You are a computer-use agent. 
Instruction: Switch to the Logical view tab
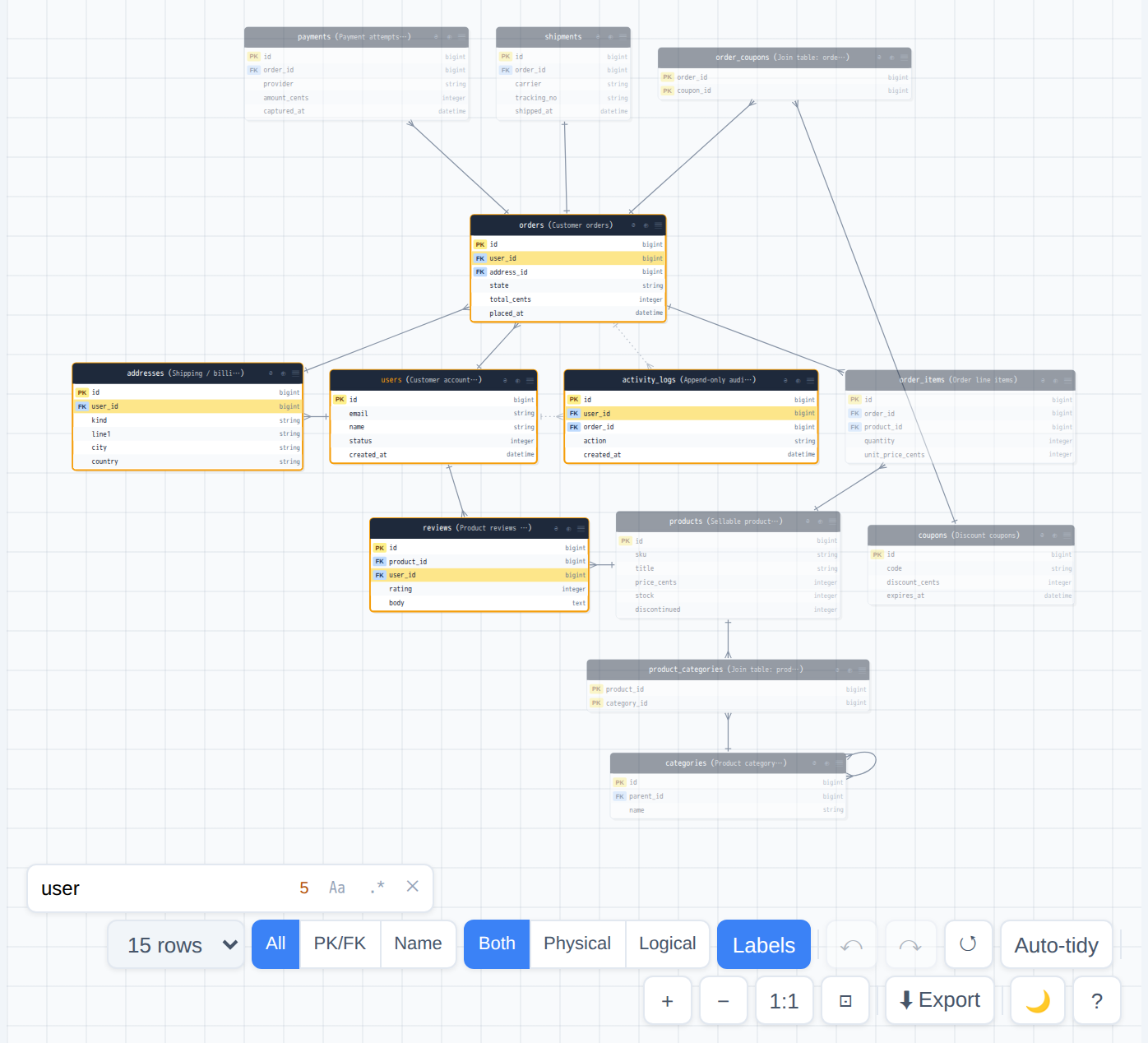coord(668,944)
